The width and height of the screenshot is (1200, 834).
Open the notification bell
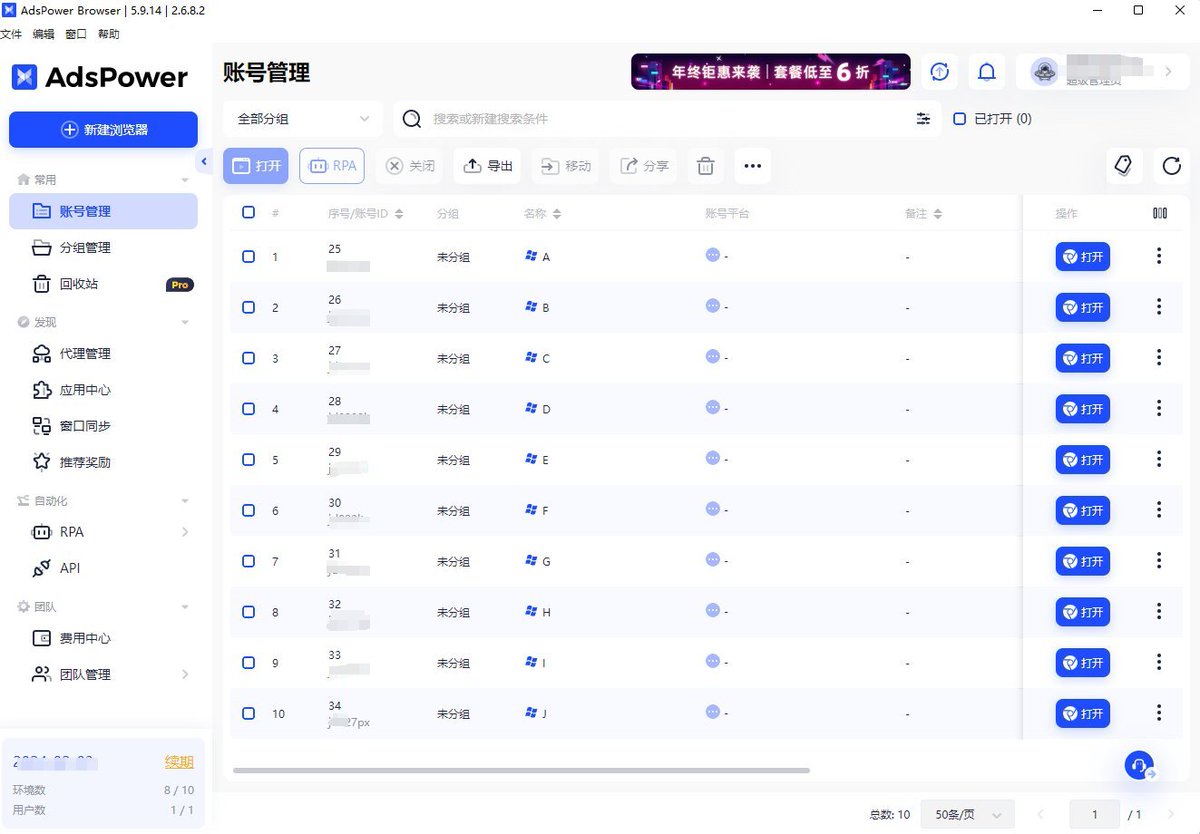point(986,72)
